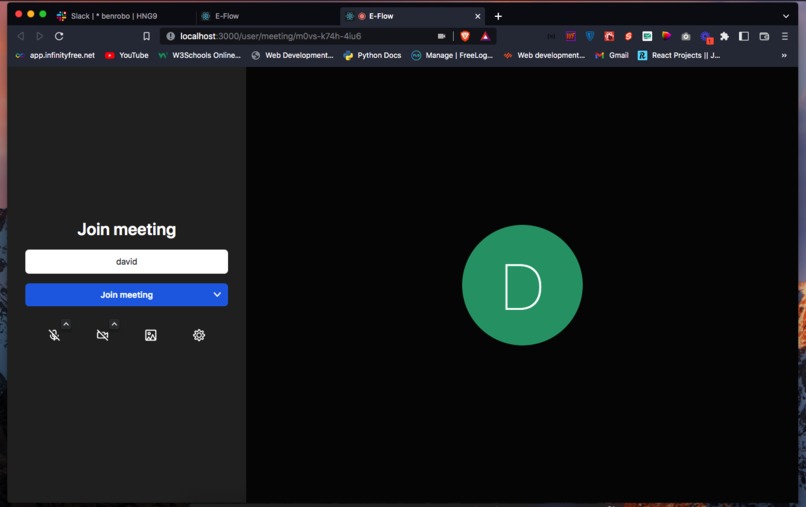Screen dimensions: 806x507
Task: Open React Projects bookmark
Action: coord(679,55)
